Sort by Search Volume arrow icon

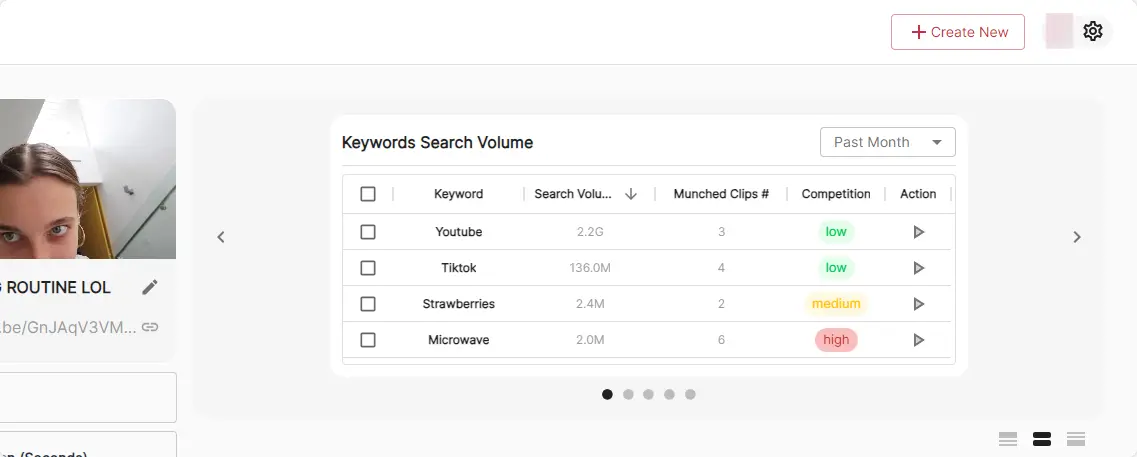coord(631,194)
